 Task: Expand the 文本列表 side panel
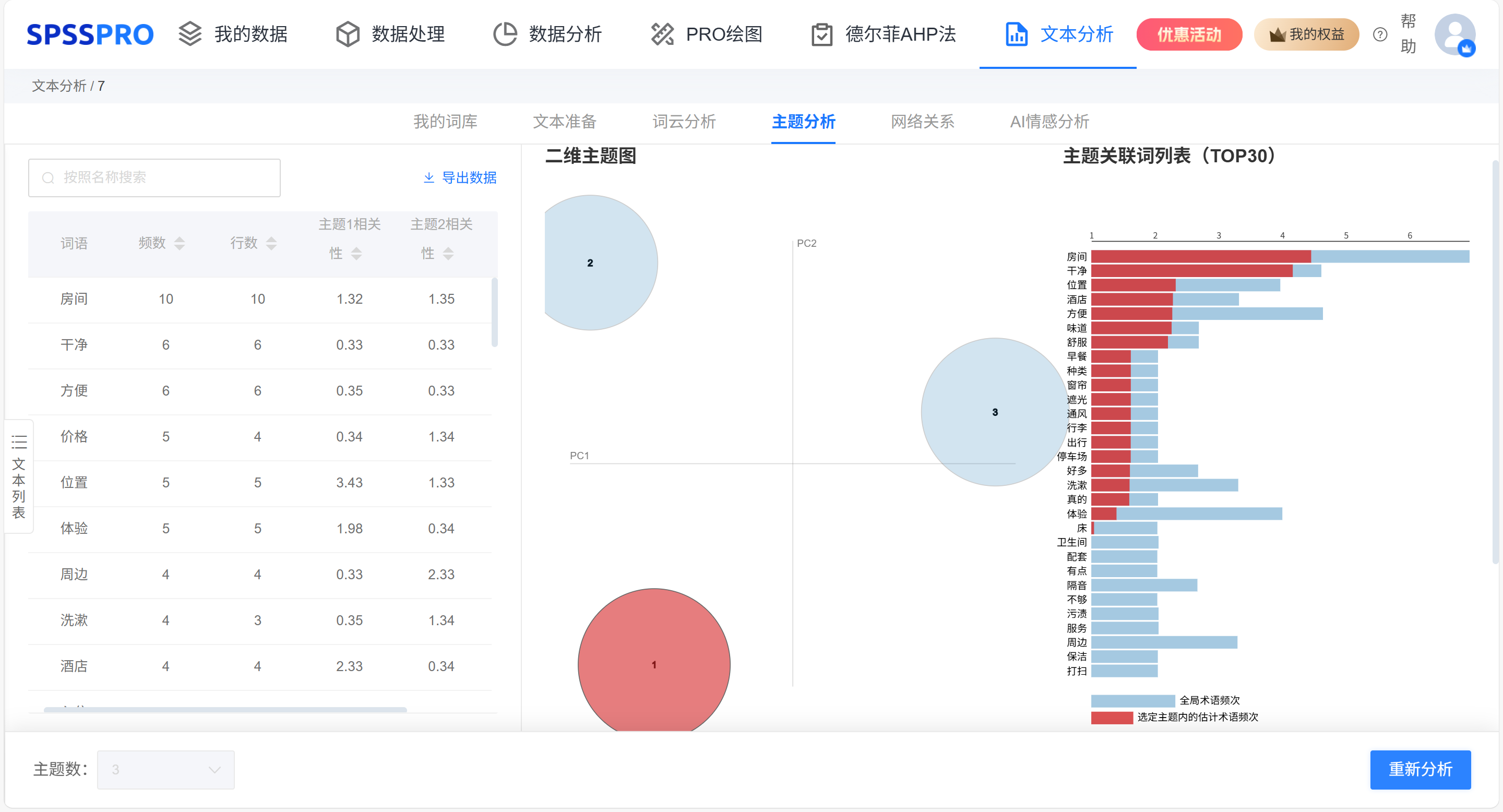19,475
